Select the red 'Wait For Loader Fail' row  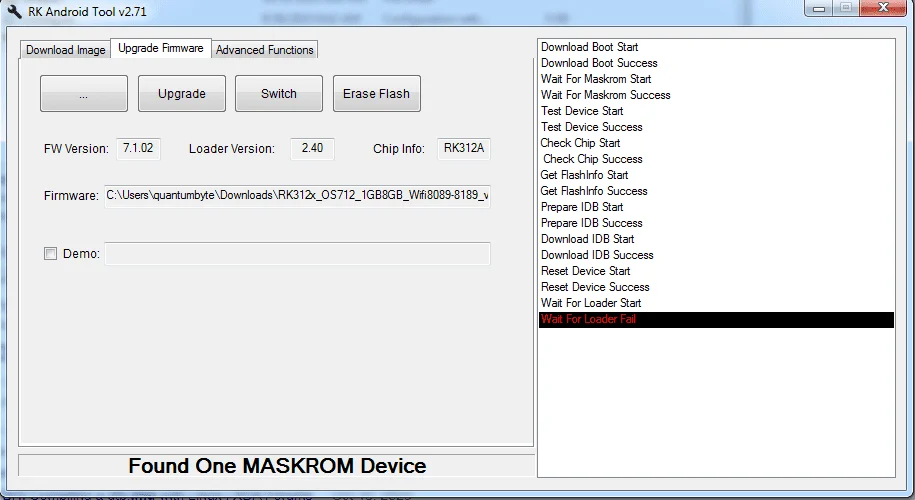[717, 320]
